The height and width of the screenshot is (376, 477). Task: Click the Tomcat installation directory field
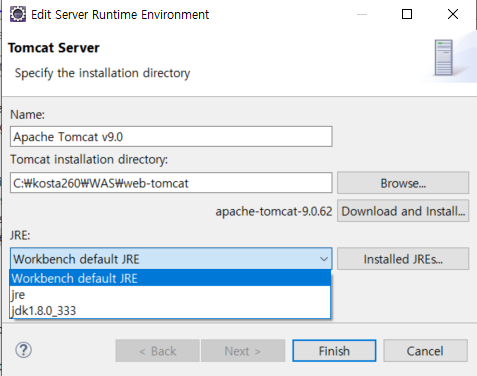click(x=171, y=183)
